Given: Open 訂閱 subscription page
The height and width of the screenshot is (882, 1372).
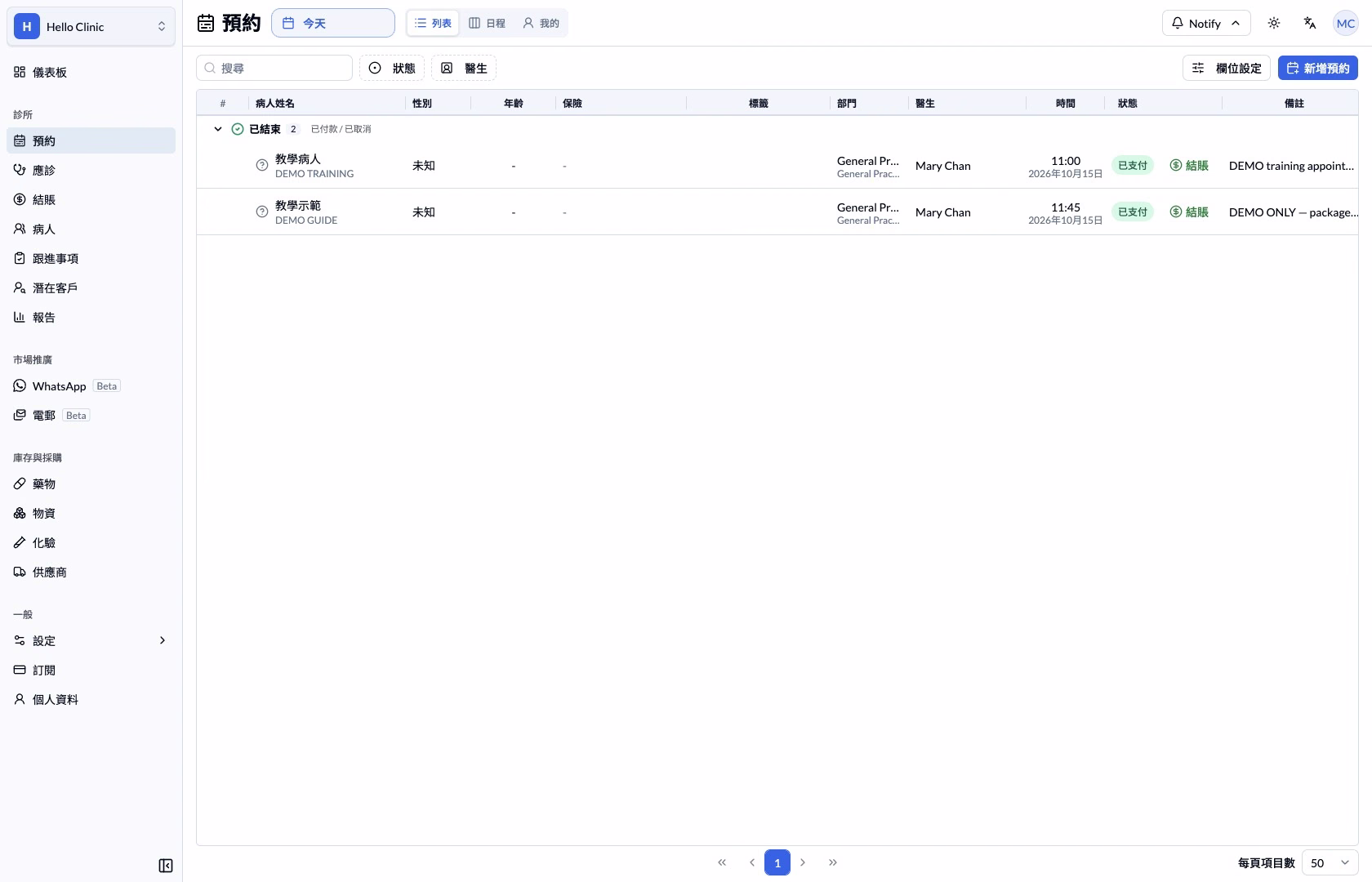Looking at the screenshot, I should [91, 670].
